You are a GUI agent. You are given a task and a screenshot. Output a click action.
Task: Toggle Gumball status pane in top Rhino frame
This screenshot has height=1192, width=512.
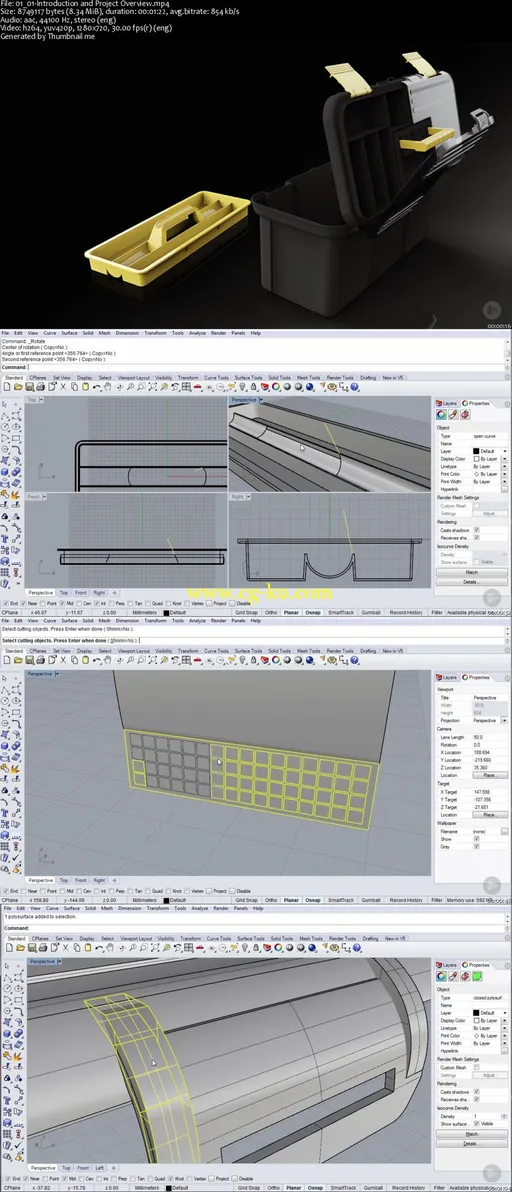pos(371,612)
